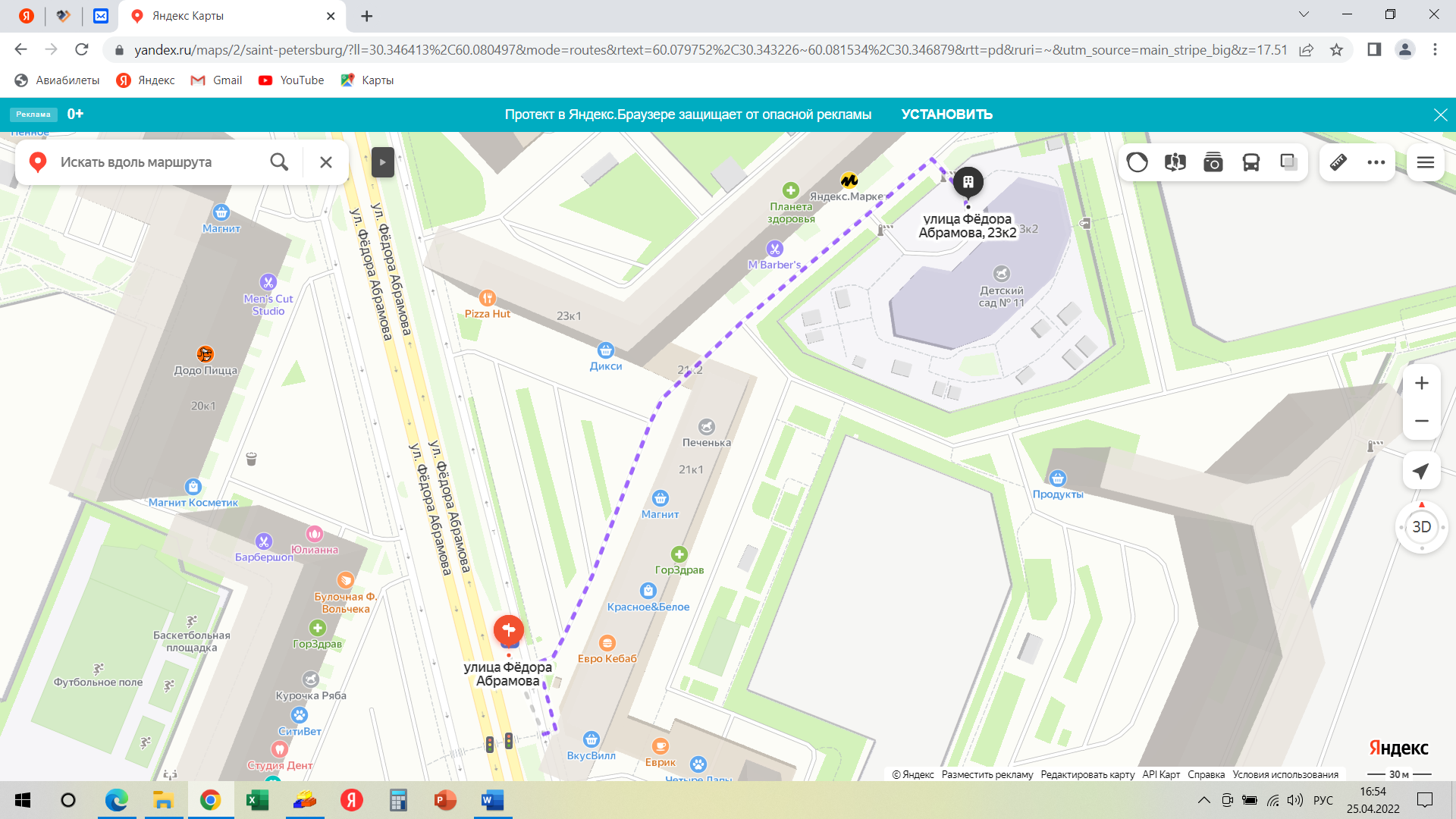Focus the 'Искать вдоль маршрута' search field
This screenshot has height=819, width=1456.
coord(159,162)
